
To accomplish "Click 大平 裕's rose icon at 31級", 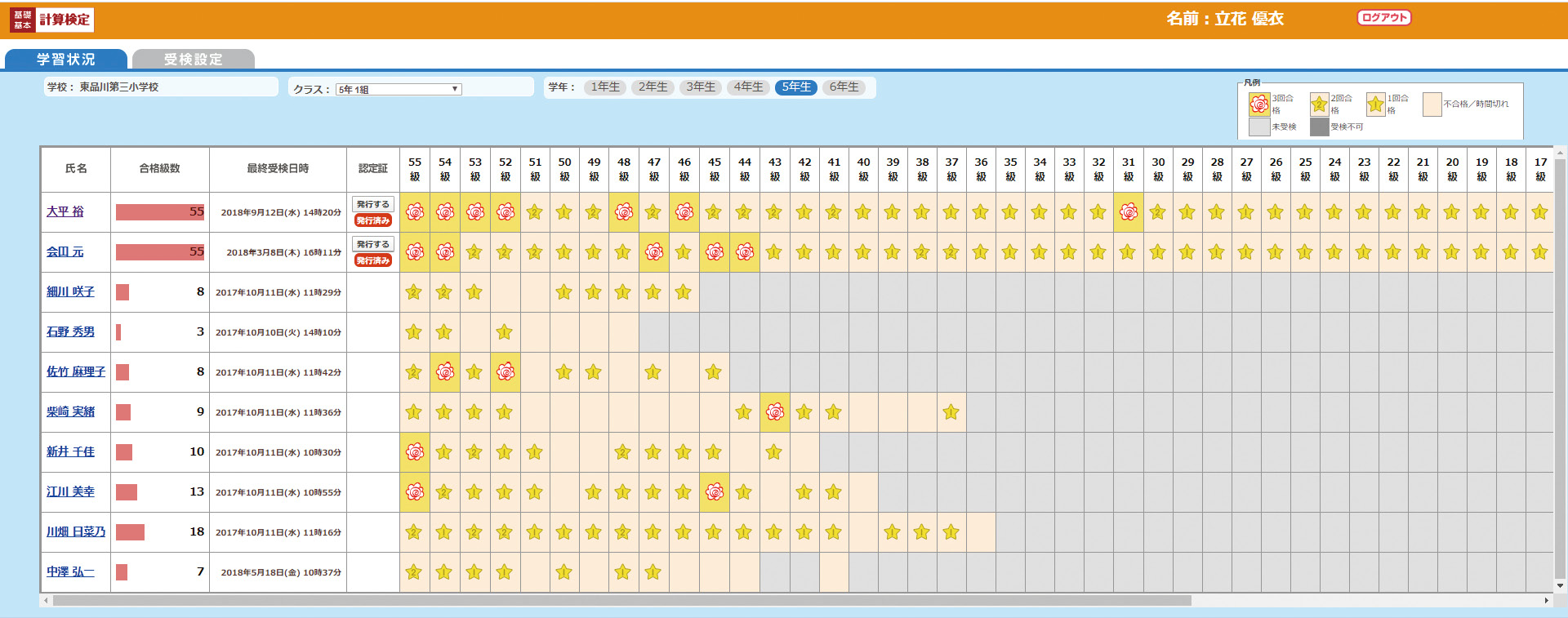I will click(x=1129, y=212).
